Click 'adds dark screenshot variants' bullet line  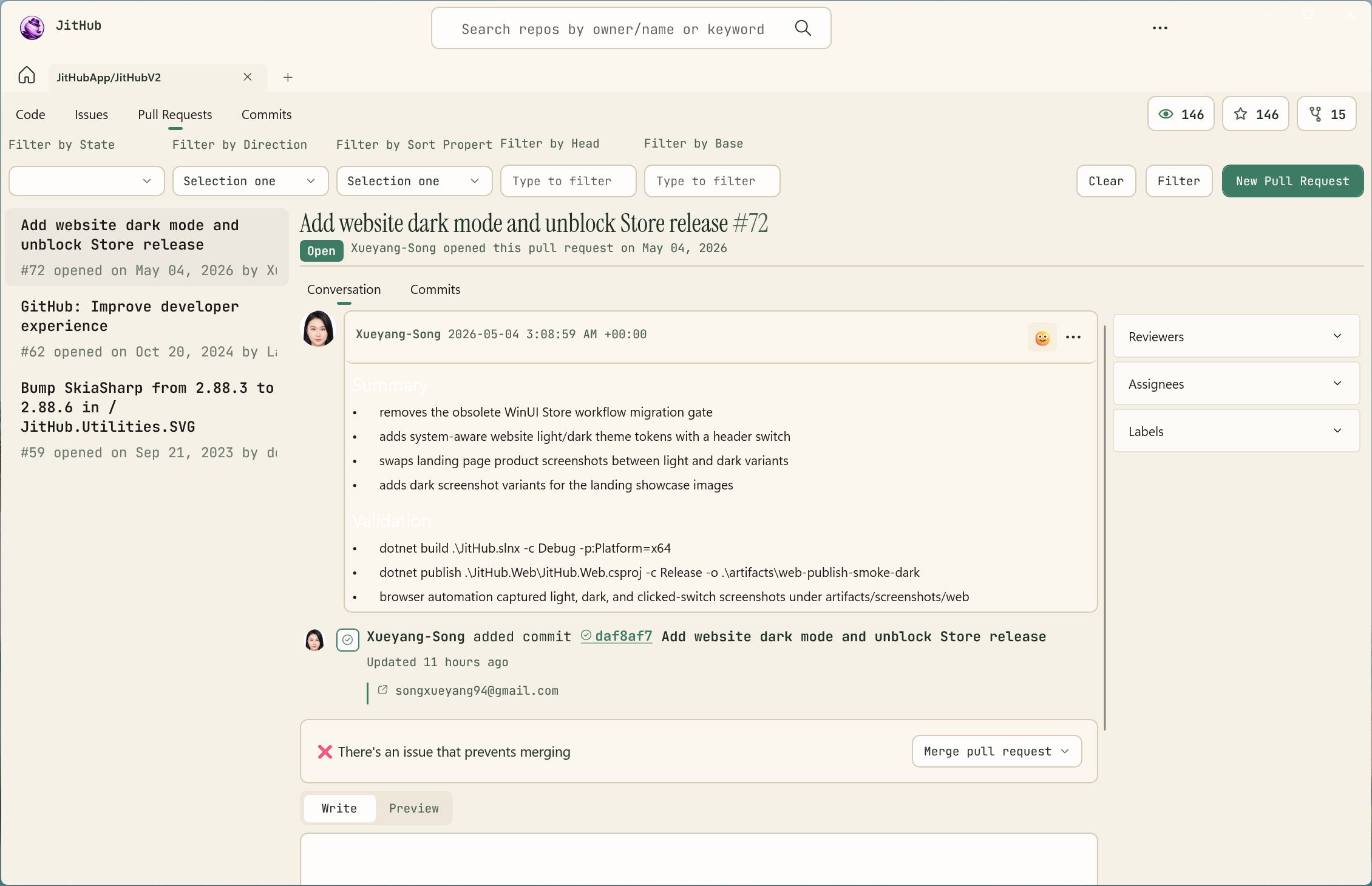(x=556, y=485)
